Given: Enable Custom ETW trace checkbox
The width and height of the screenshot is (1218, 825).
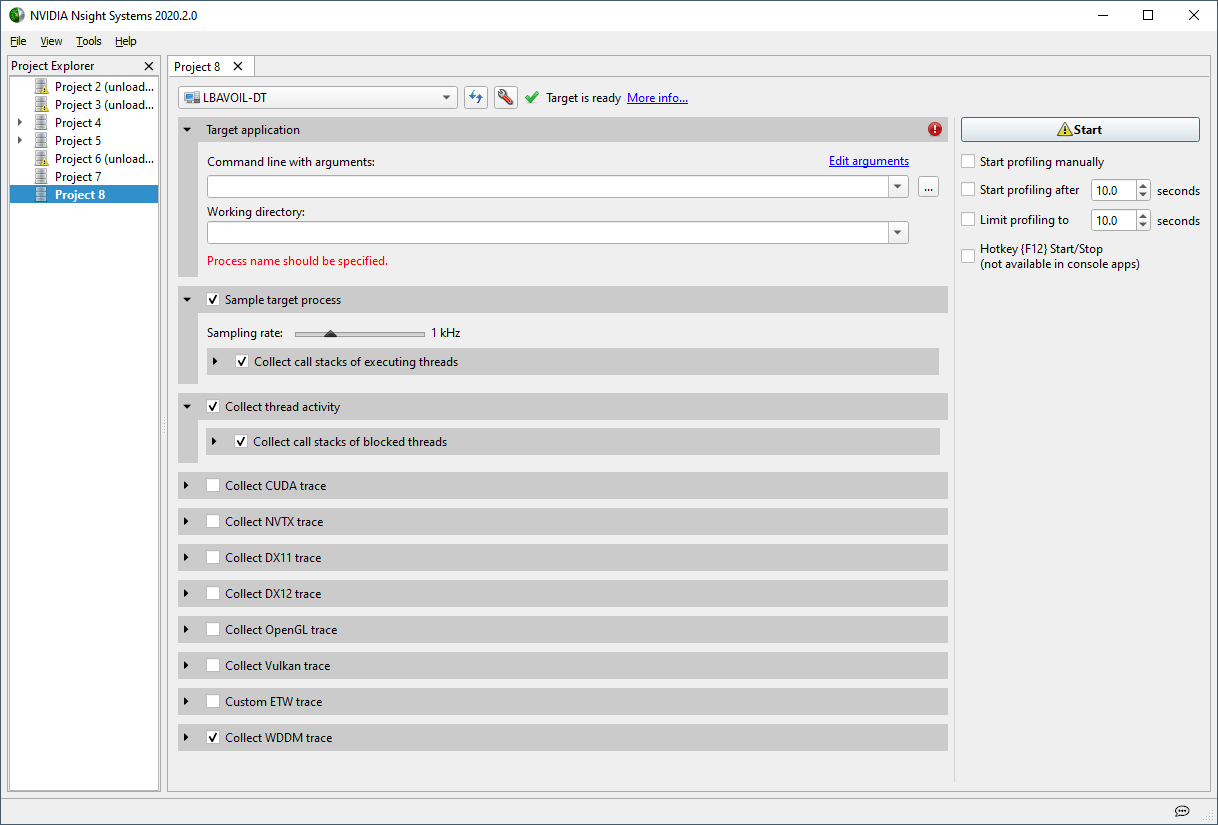Looking at the screenshot, I should 213,702.
